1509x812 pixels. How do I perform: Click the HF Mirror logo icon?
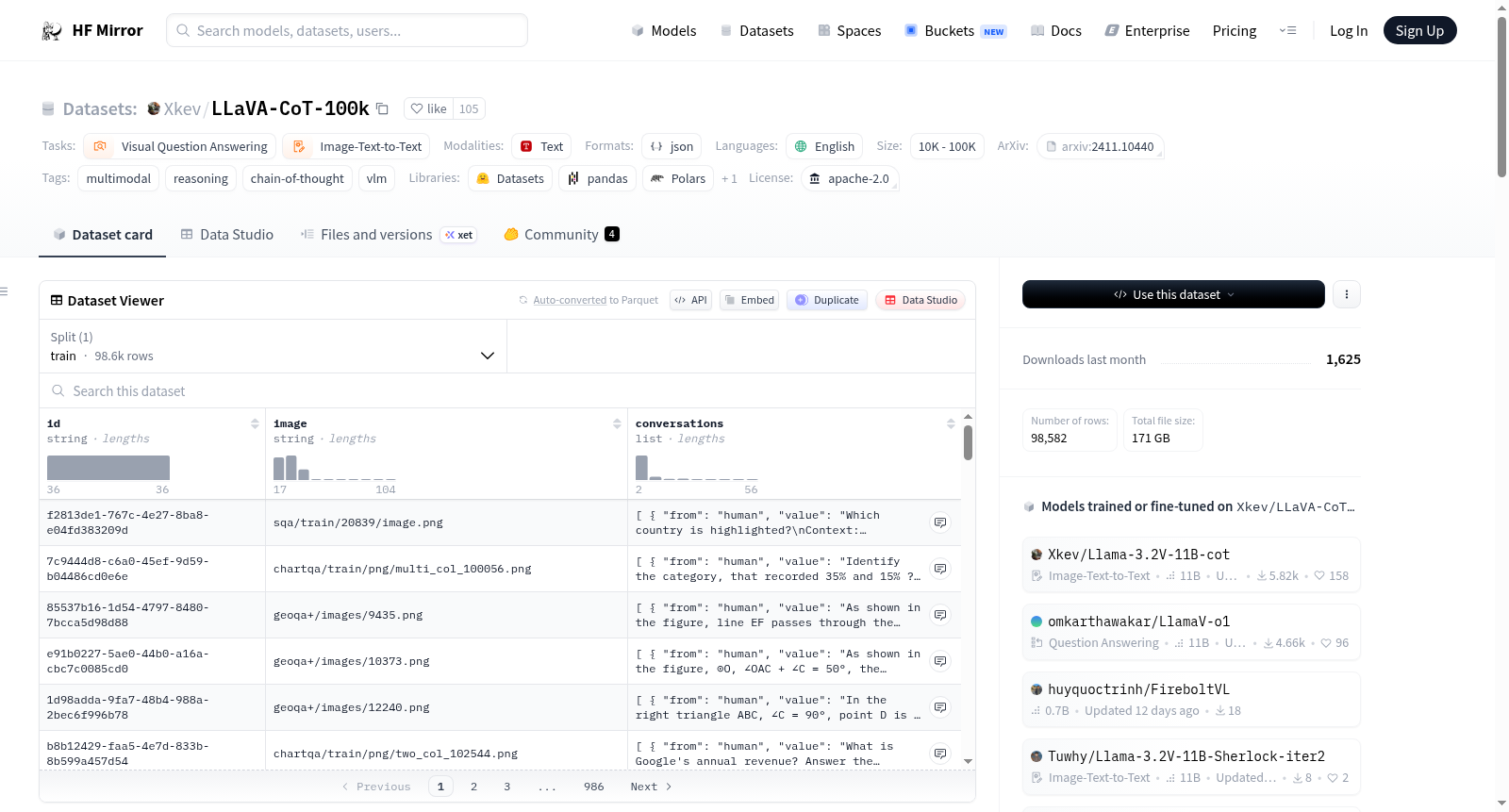tap(52, 30)
